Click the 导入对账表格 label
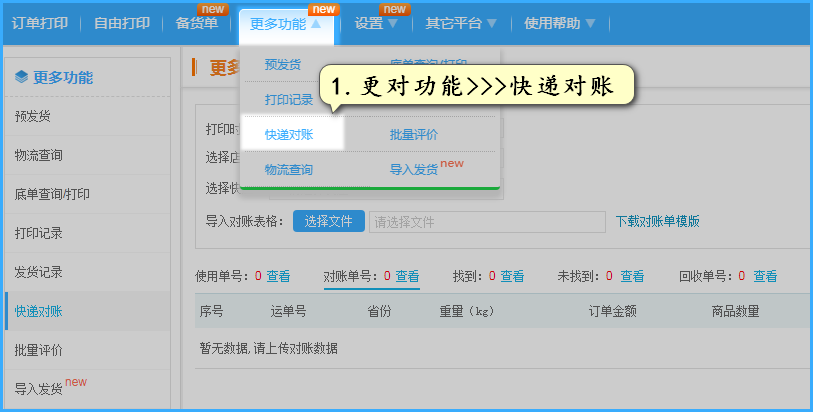The width and height of the screenshot is (813, 412). (245, 222)
